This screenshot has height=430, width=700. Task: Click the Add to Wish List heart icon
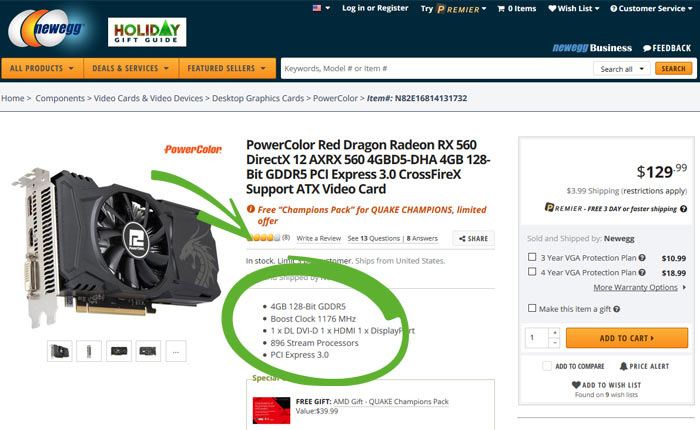[576, 384]
